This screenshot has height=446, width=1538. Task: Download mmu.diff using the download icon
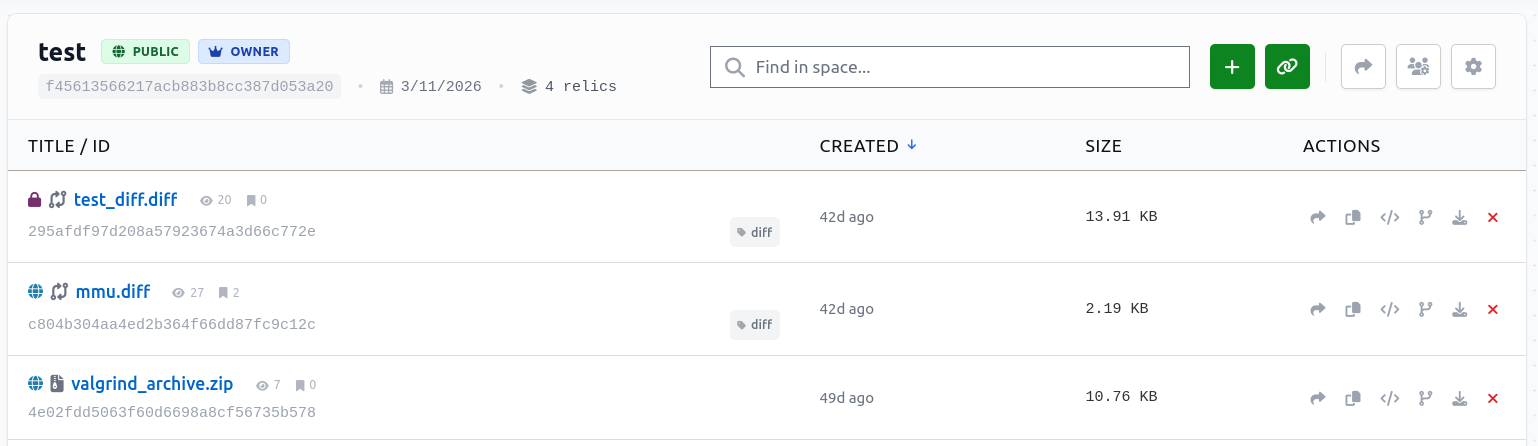coord(1459,310)
